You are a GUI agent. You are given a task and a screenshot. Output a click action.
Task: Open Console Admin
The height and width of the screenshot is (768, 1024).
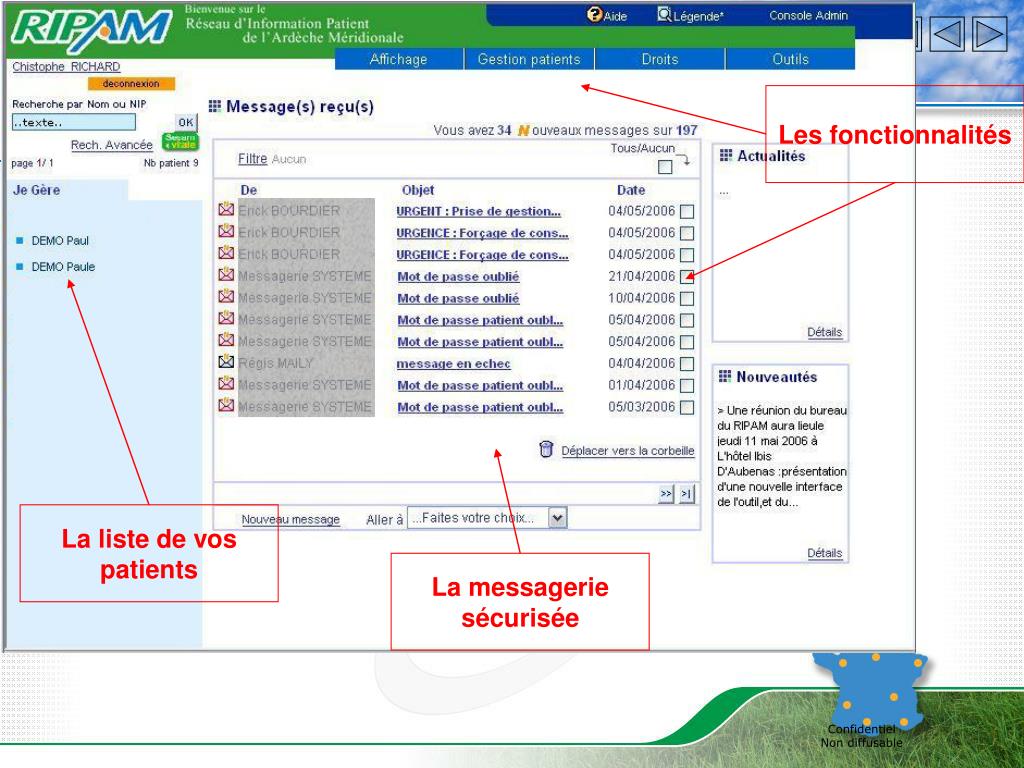pyautogui.click(x=808, y=16)
